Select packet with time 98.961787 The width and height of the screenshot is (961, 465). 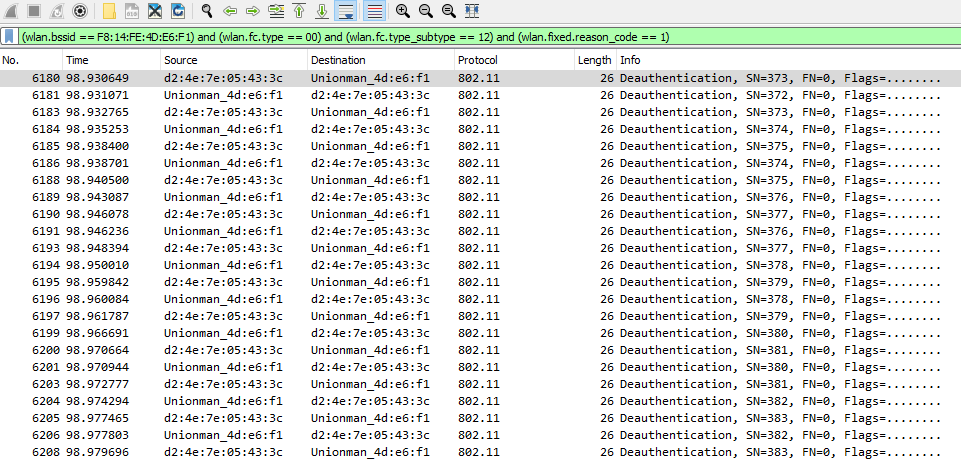(480, 316)
